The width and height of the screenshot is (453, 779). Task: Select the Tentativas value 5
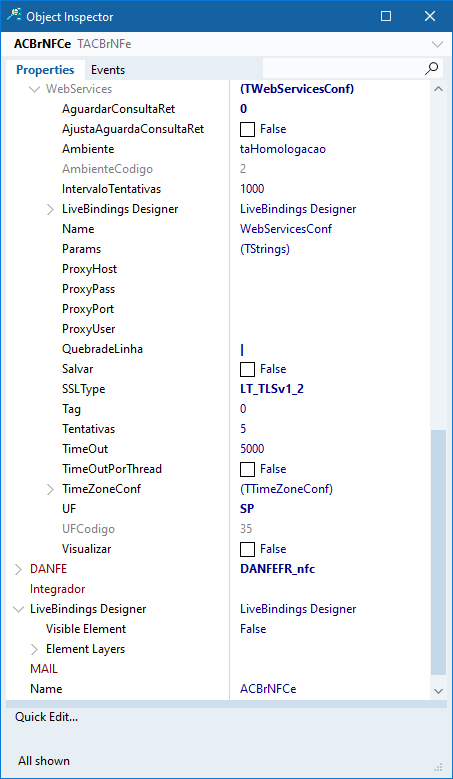tap(243, 429)
